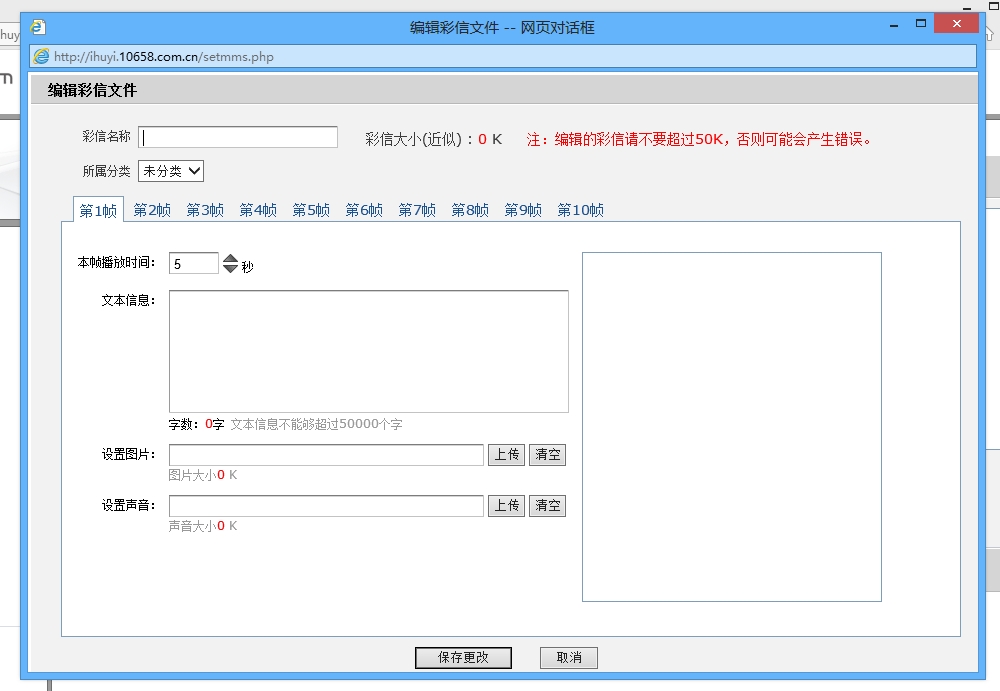Upload a sound using 上传 button

pyautogui.click(x=506, y=506)
